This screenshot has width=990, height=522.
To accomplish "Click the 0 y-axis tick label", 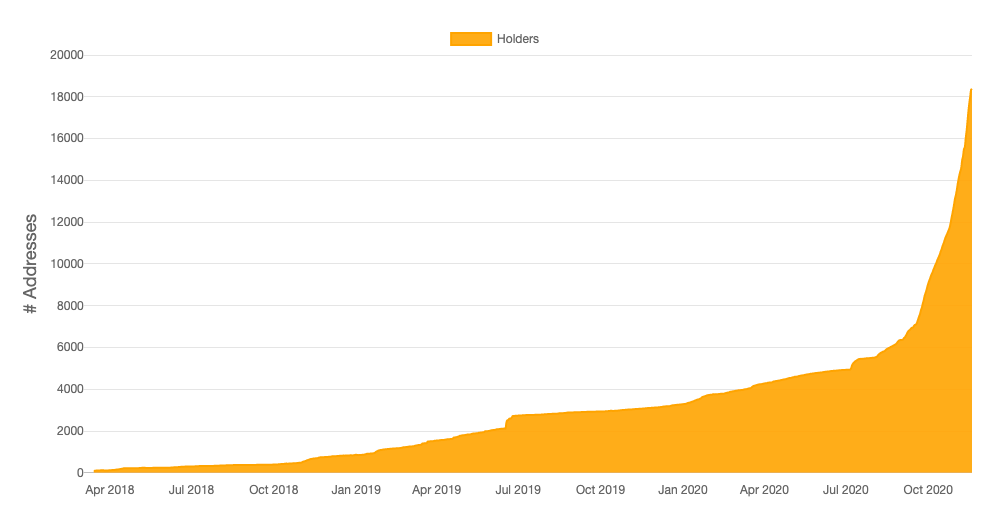I will [x=80, y=473].
